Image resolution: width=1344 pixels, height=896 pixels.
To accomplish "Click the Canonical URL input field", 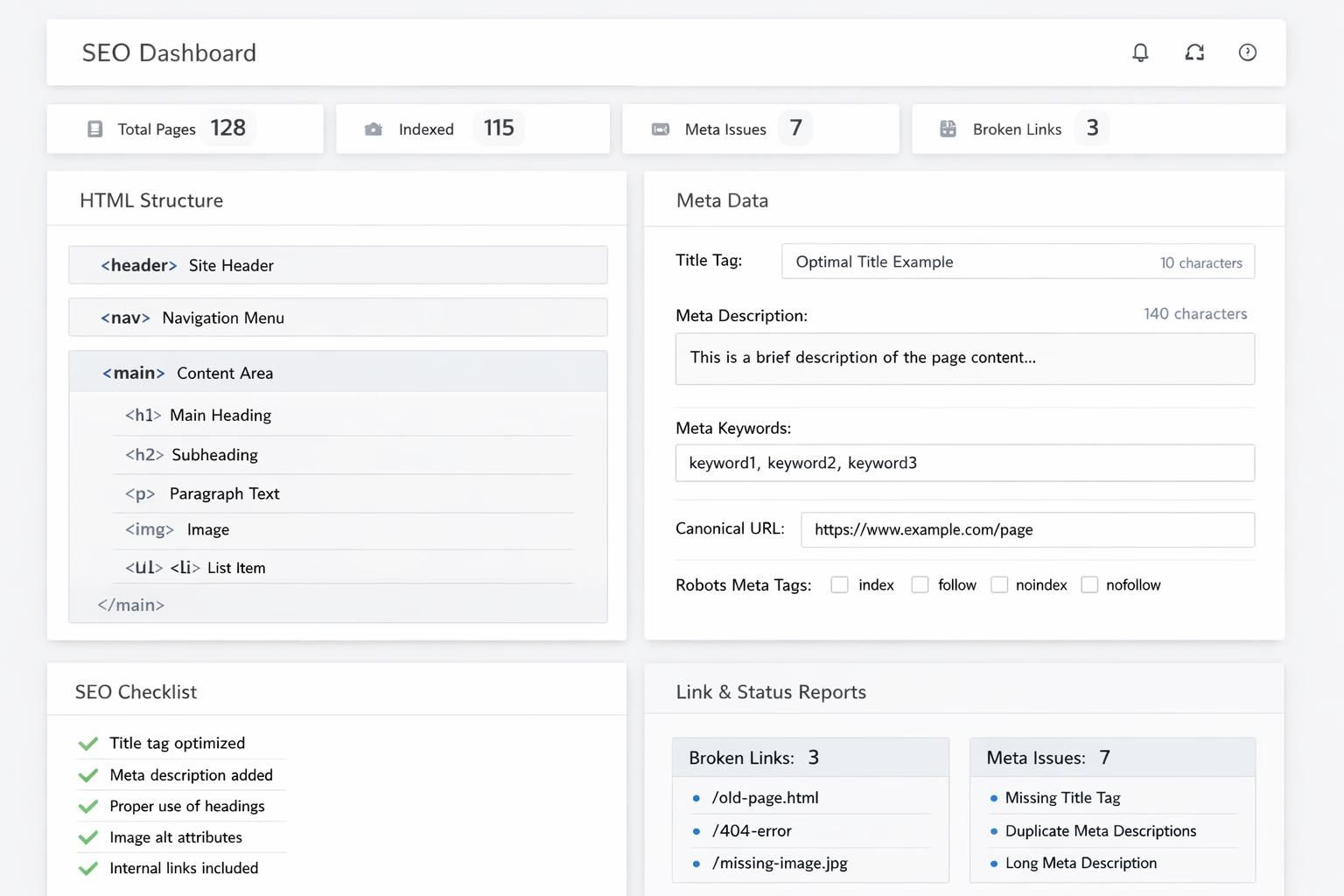I will click(1027, 530).
